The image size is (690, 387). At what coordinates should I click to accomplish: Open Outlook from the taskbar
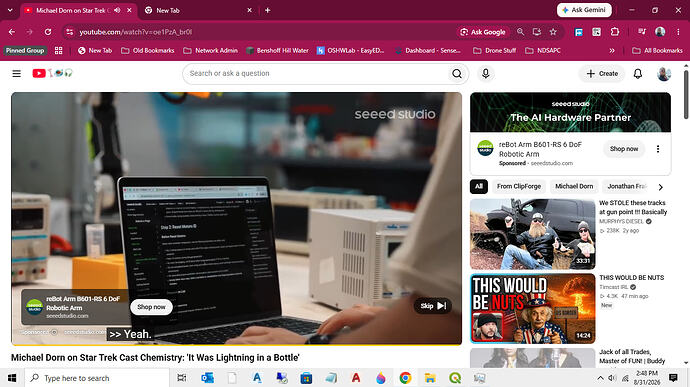point(207,378)
